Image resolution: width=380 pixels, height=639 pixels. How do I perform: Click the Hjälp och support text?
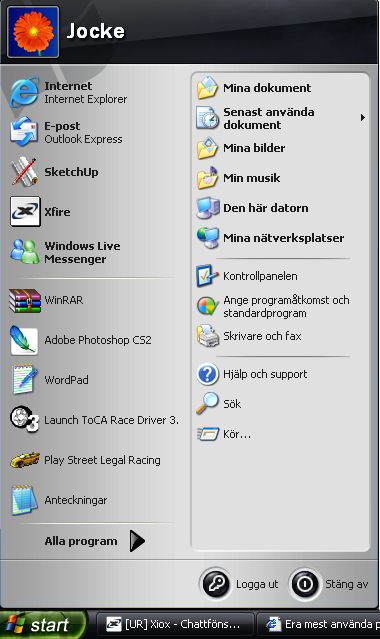point(265,374)
